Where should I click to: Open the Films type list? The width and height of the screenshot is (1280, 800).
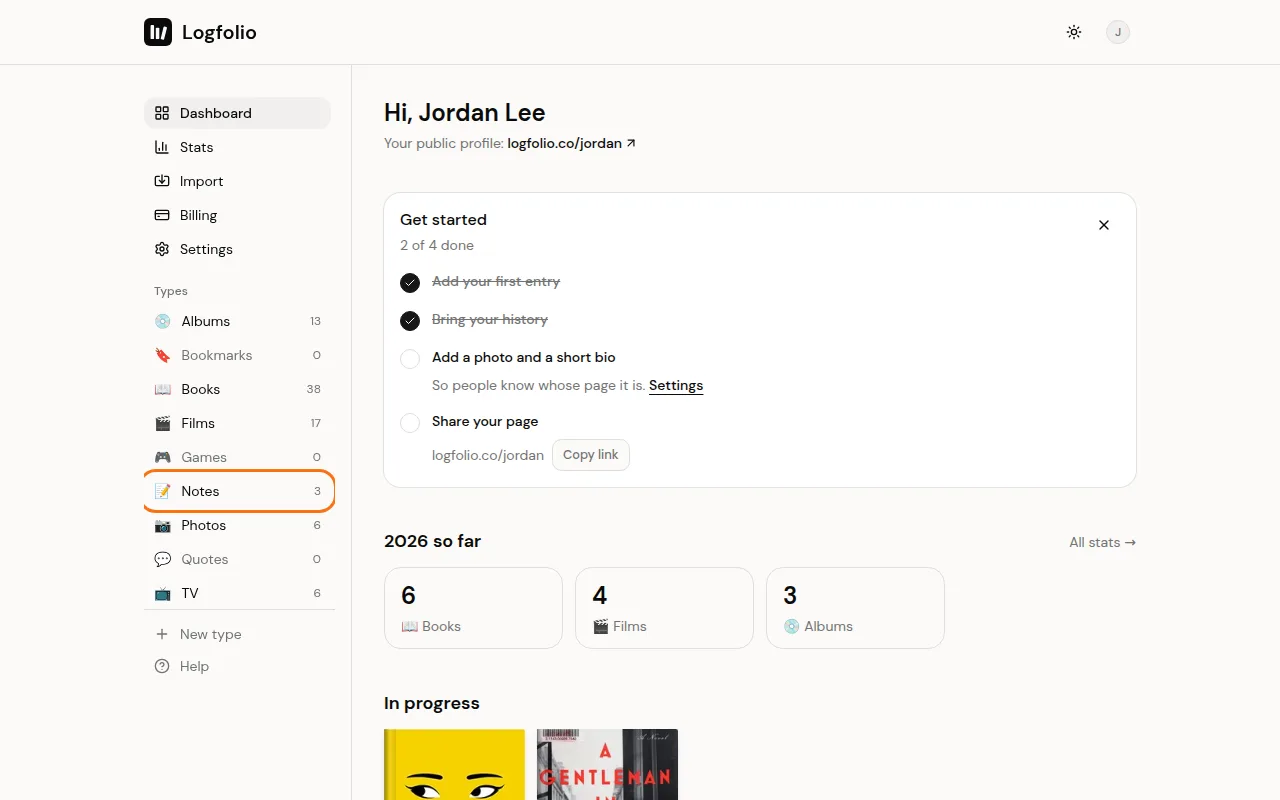pos(237,423)
